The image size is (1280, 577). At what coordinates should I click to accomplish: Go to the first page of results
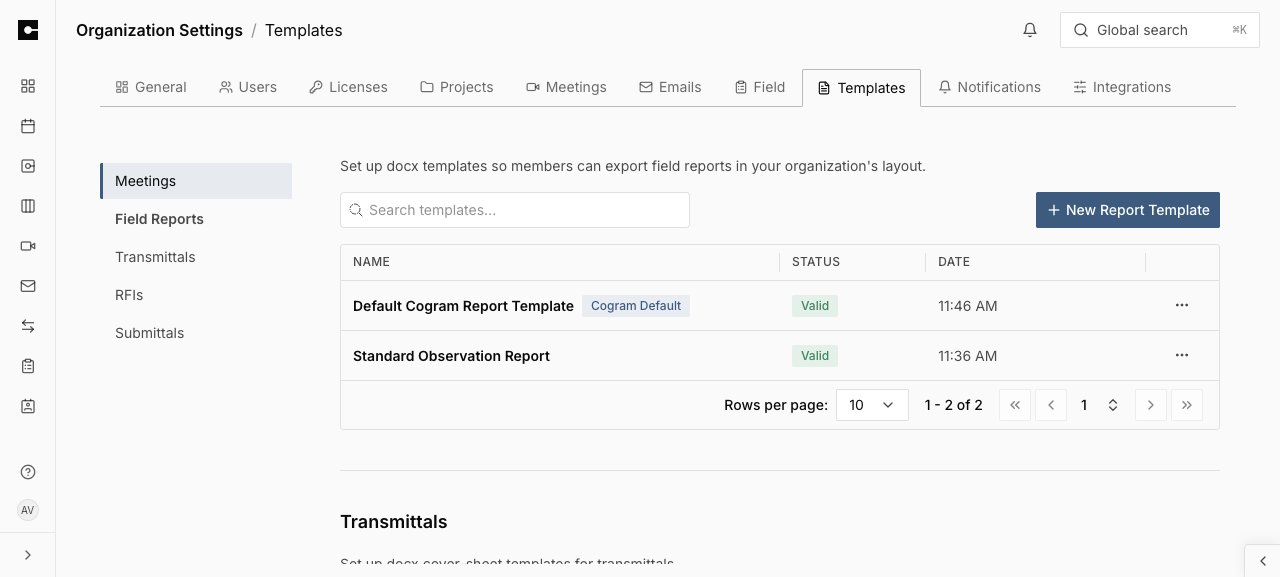pos(1015,405)
